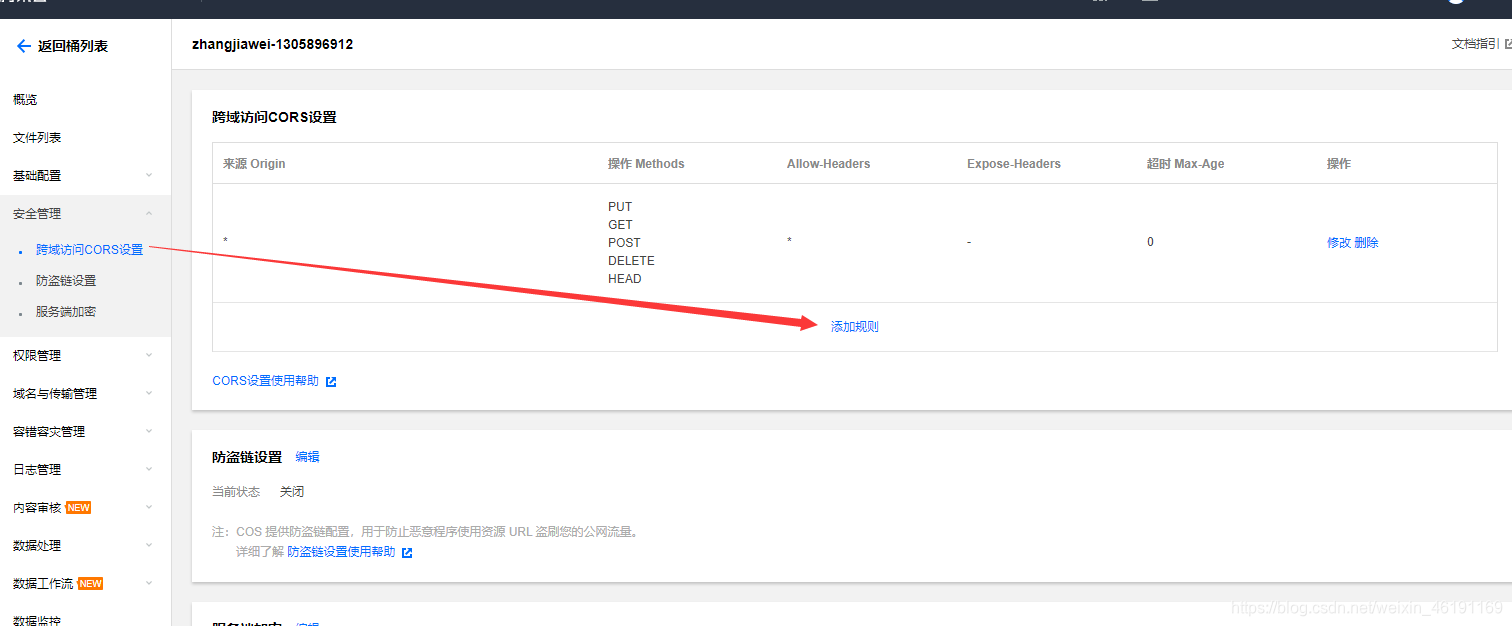The height and width of the screenshot is (626, 1512).
Task: Click the 防盗链设置 section title
Action: 247,457
